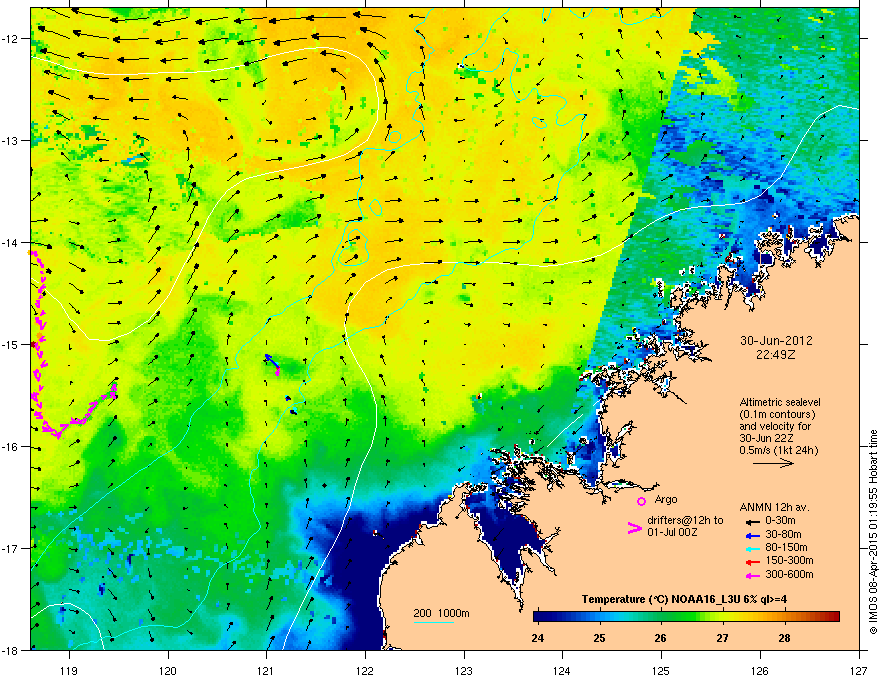The height and width of the screenshot is (680, 880).
Task: Click the ANMN 12h av. heading
Action: [774, 507]
